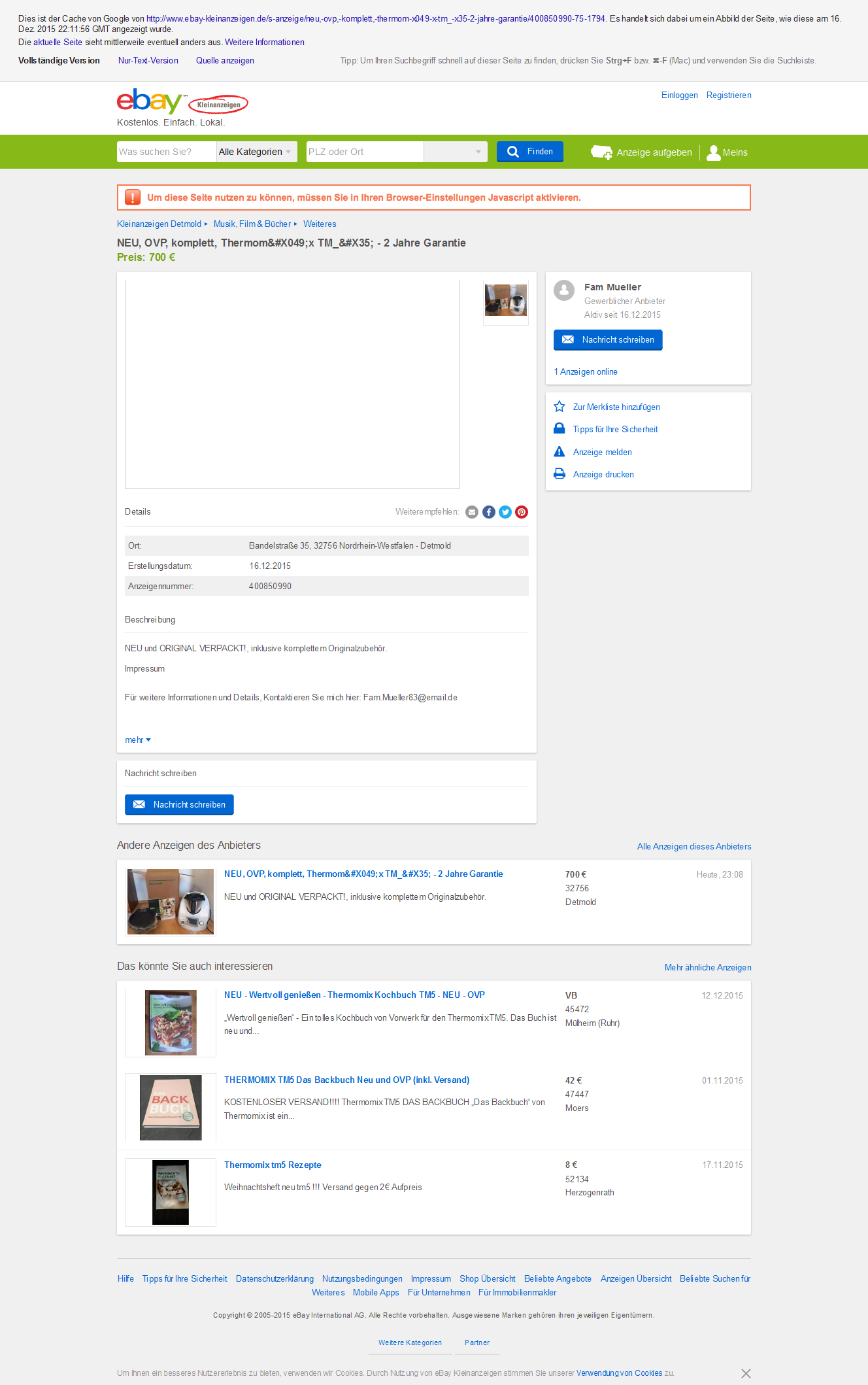
Task: Open the Thermomix tm5 Rezepte listing
Action: click(x=273, y=1165)
